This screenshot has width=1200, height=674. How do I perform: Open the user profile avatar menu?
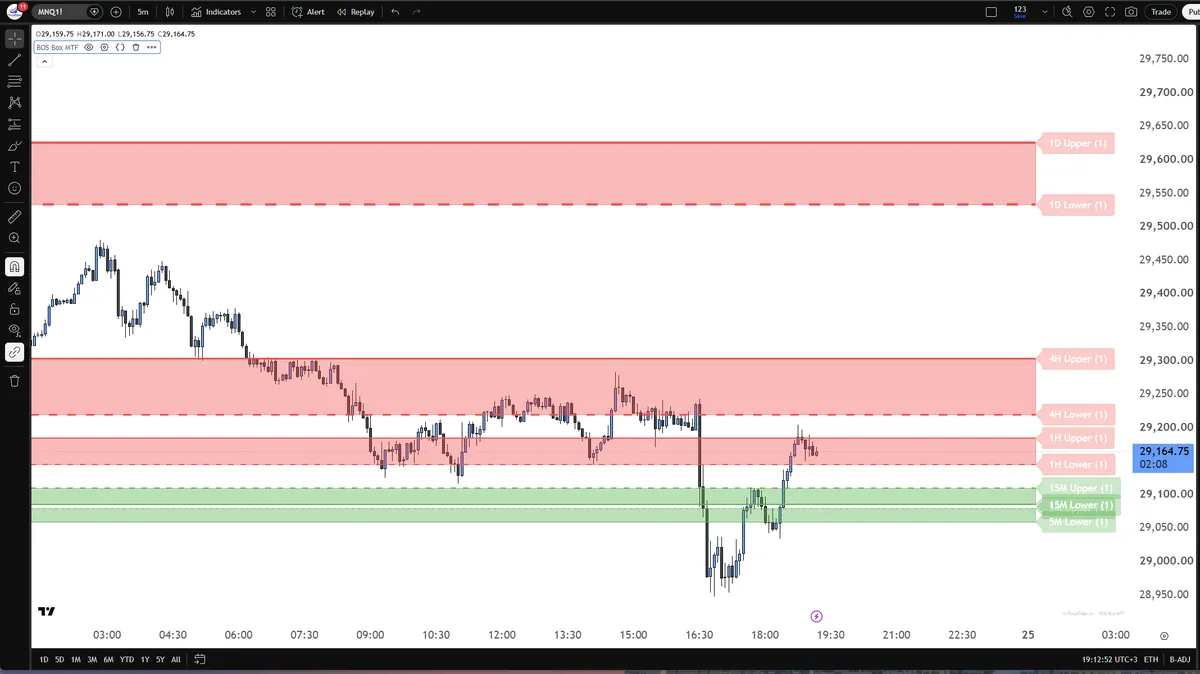click(x=15, y=12)
